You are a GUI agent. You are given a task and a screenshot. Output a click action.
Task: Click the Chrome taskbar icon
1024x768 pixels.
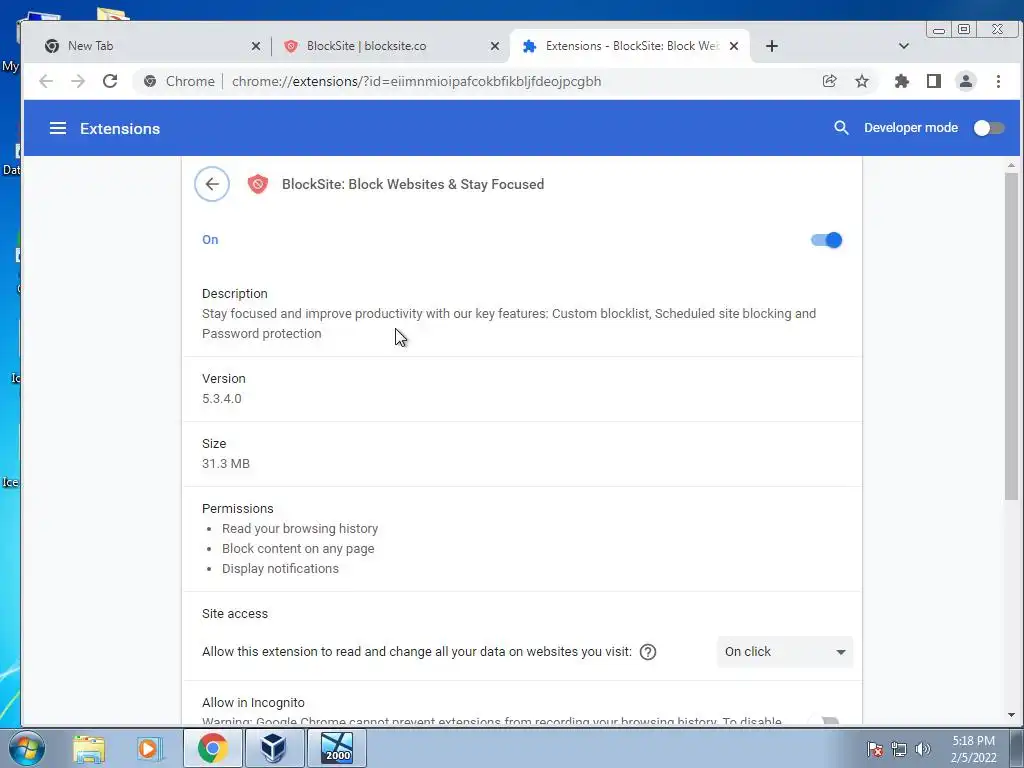[212, 748]
